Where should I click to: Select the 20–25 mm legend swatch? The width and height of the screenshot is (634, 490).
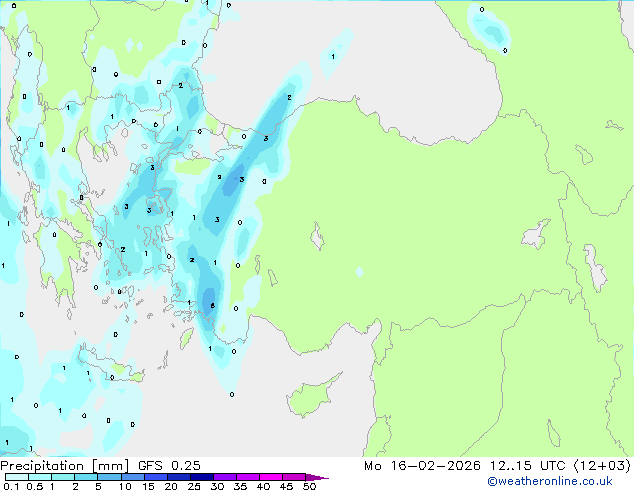point(178,477)
